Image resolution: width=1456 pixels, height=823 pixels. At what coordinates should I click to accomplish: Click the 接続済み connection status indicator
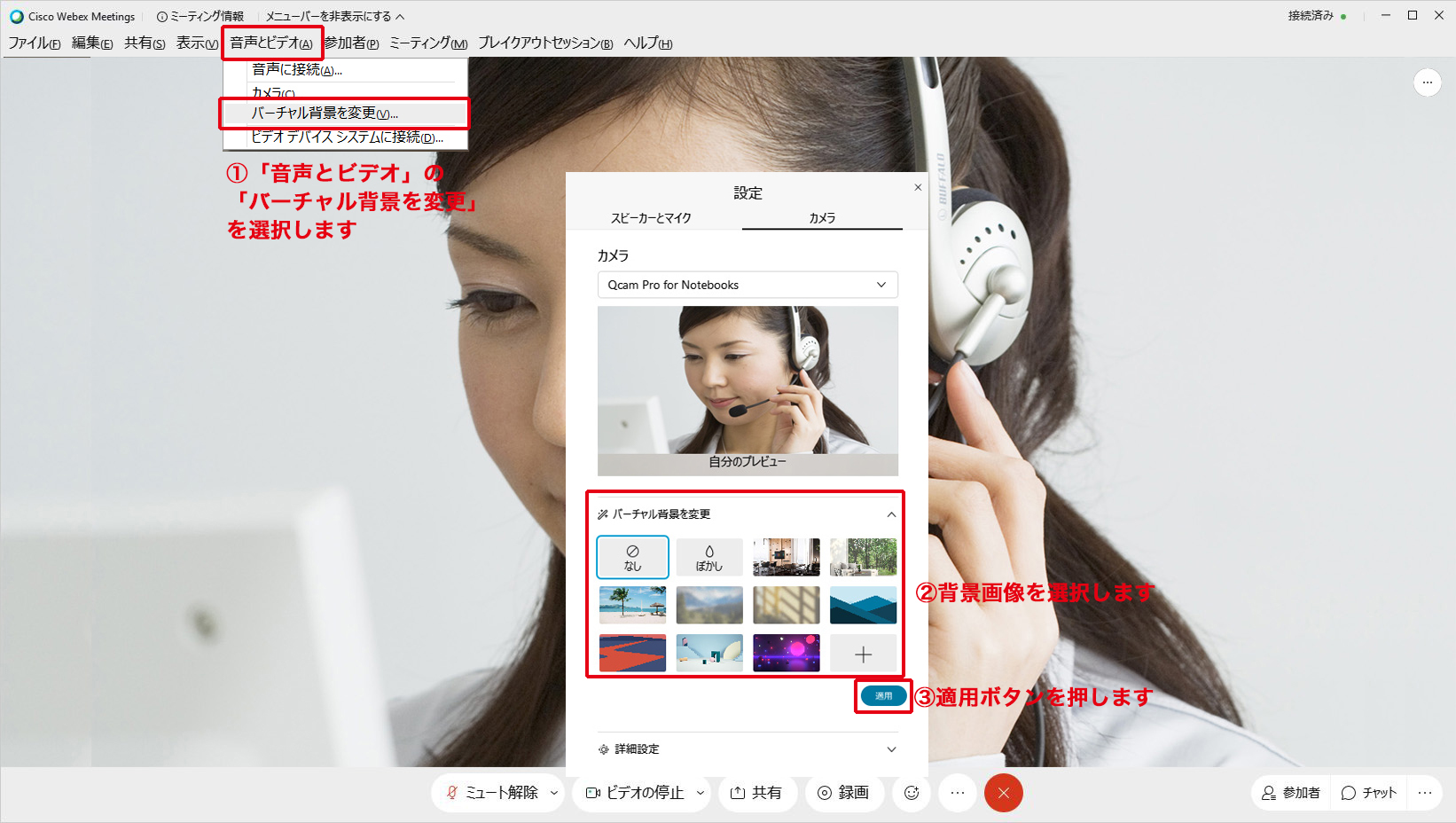click(x=1318, y=16)
